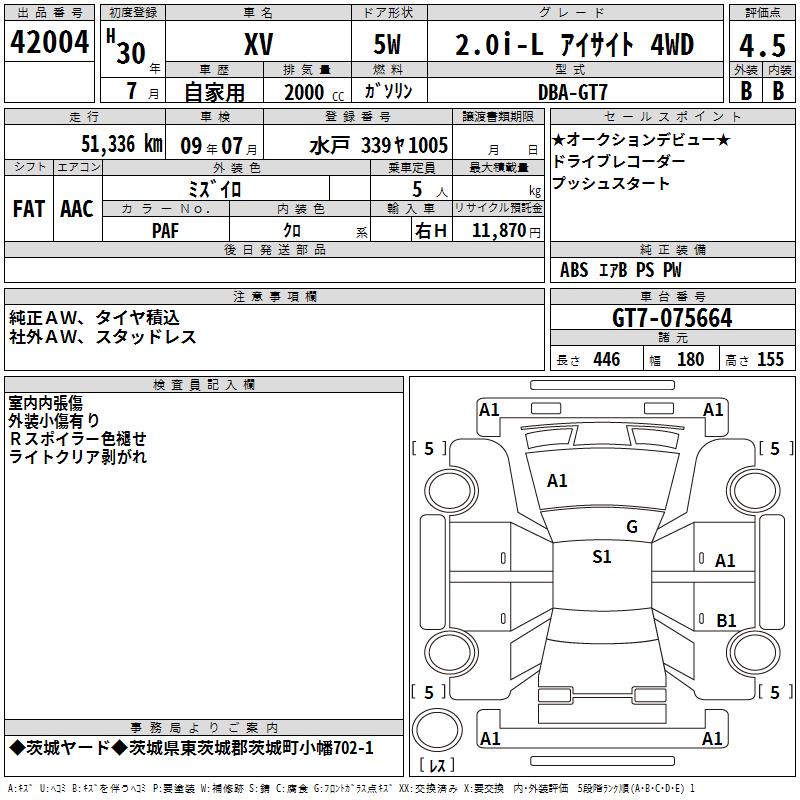Click the 純正装備 header
This screenshot has height=800, width=800.
[673, 249]
